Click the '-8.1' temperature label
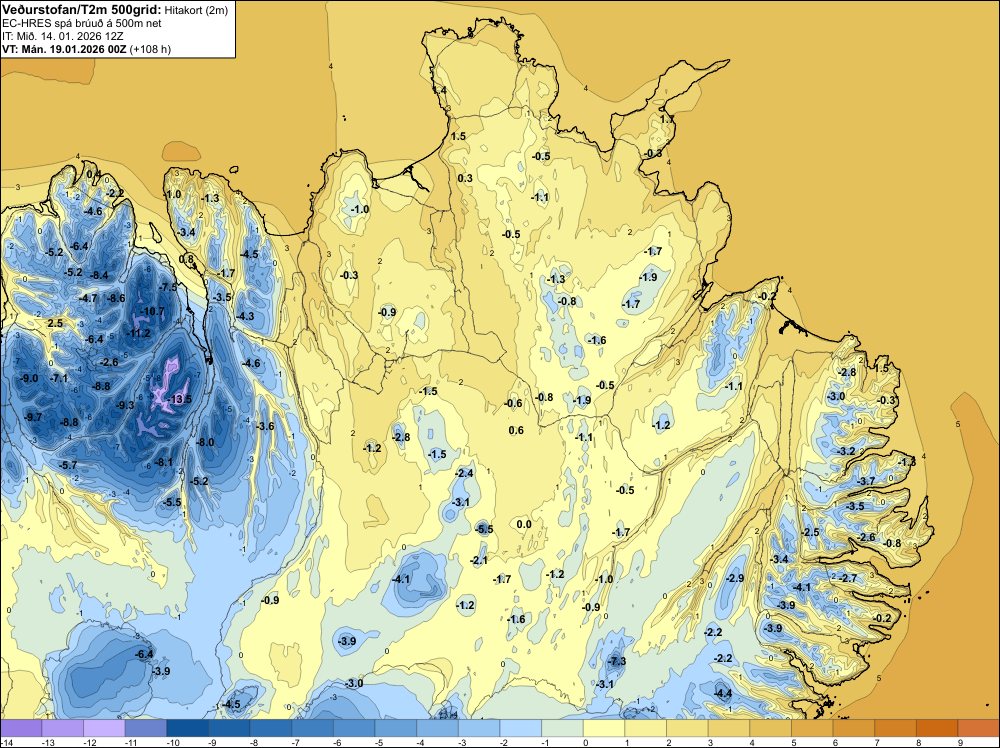Screen dimensions: 1000x748 [x=163, y=462]
